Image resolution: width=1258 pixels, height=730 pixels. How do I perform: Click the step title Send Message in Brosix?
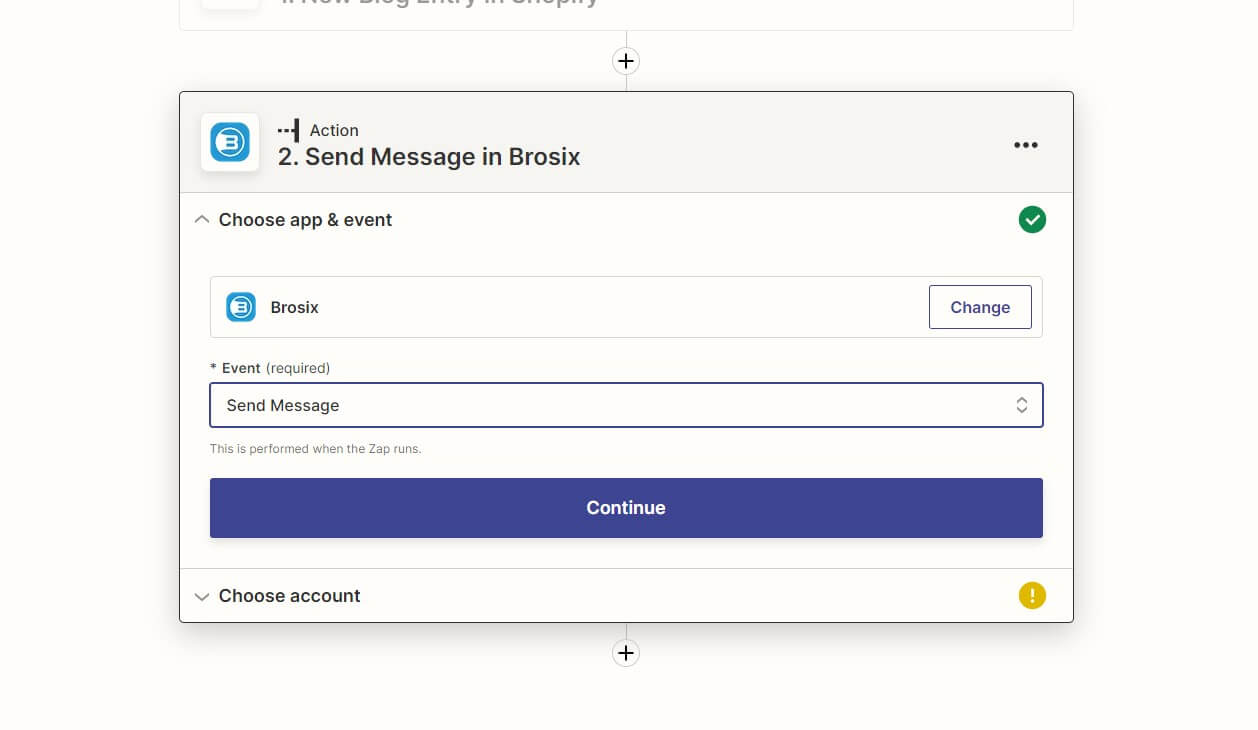coord(429,157)
